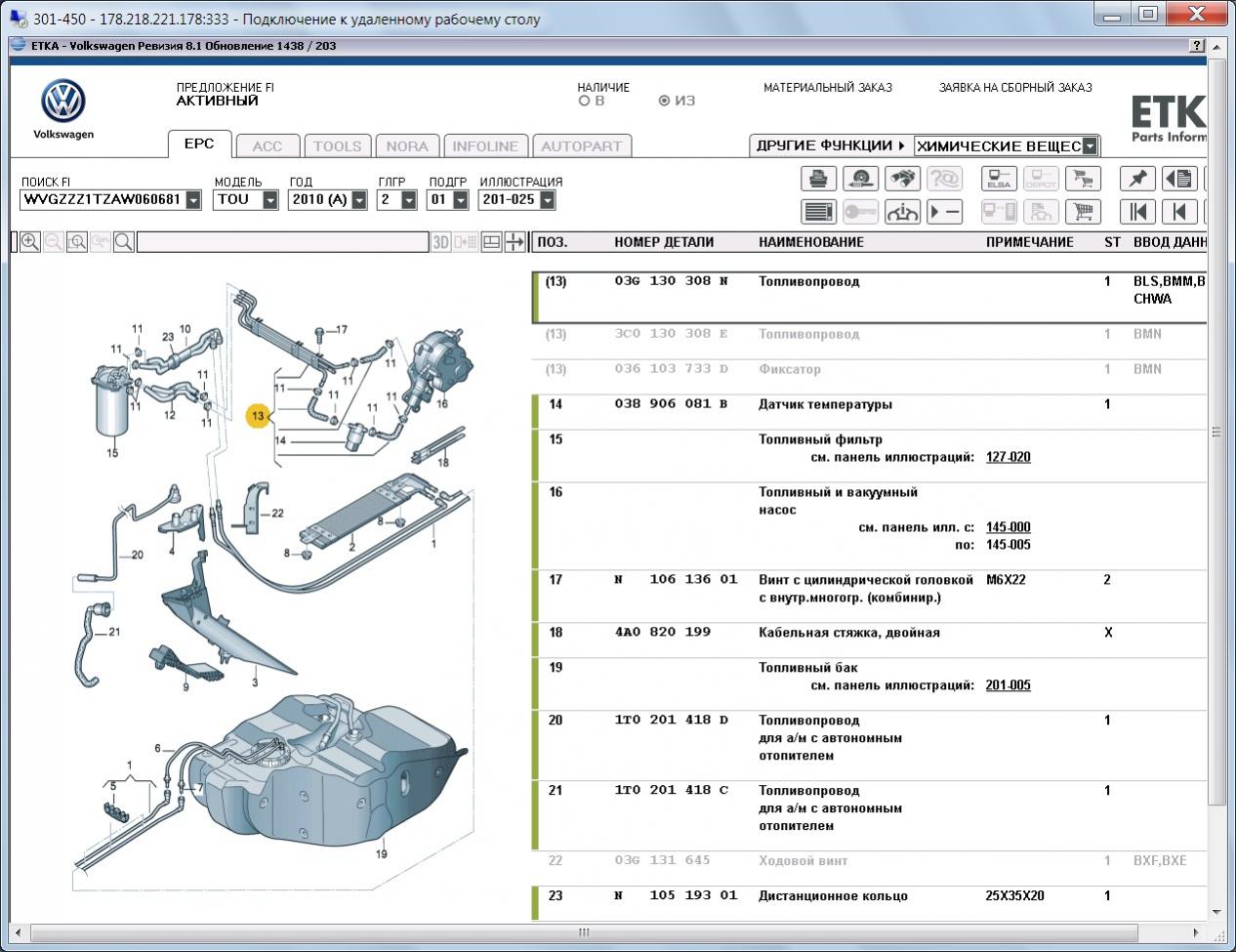Open the wheel and tire tool icon
The image size is (1236, 952).
point(861,179)
